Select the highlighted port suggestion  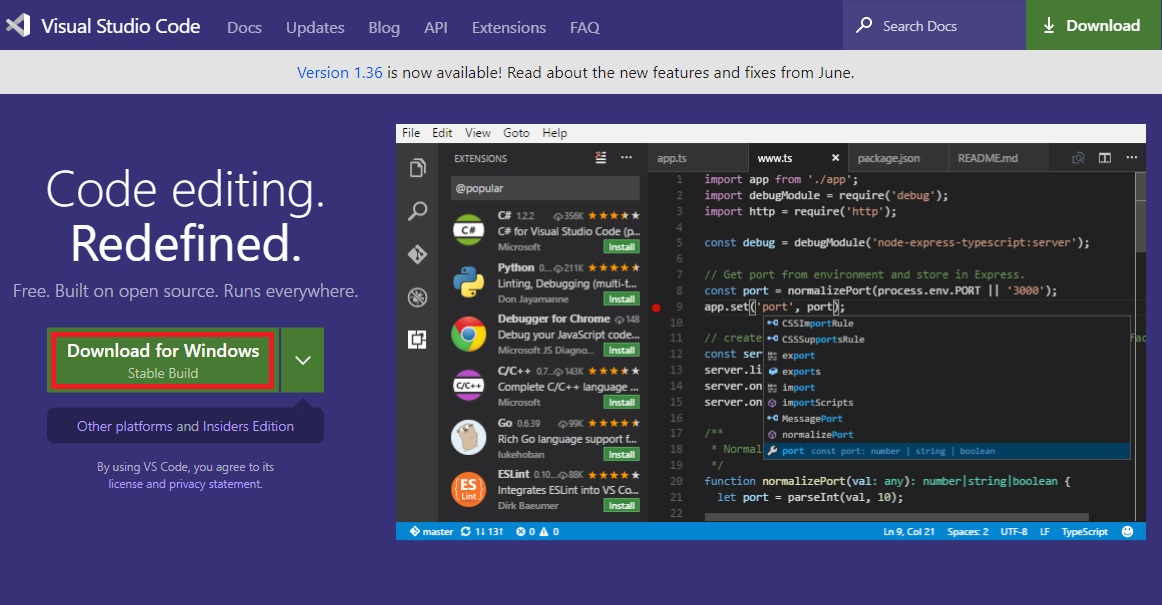click(x=946, y=451)
